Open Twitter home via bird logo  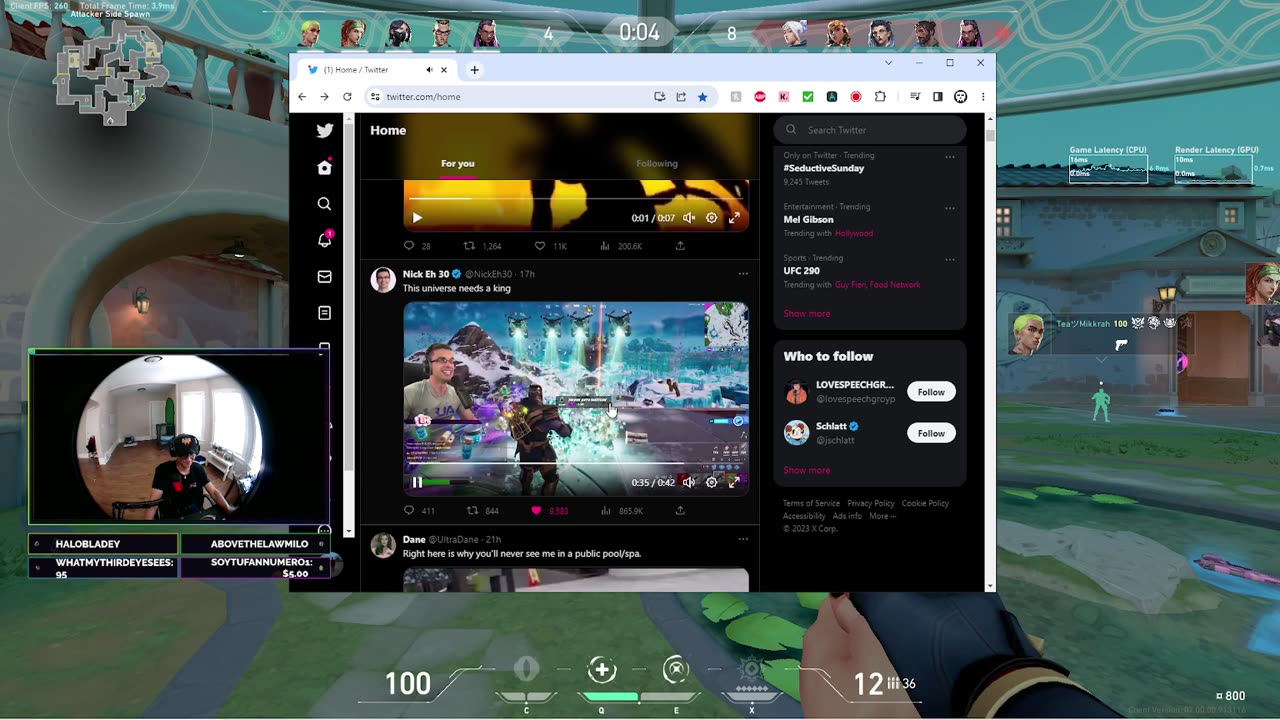(x=325, y=130)
